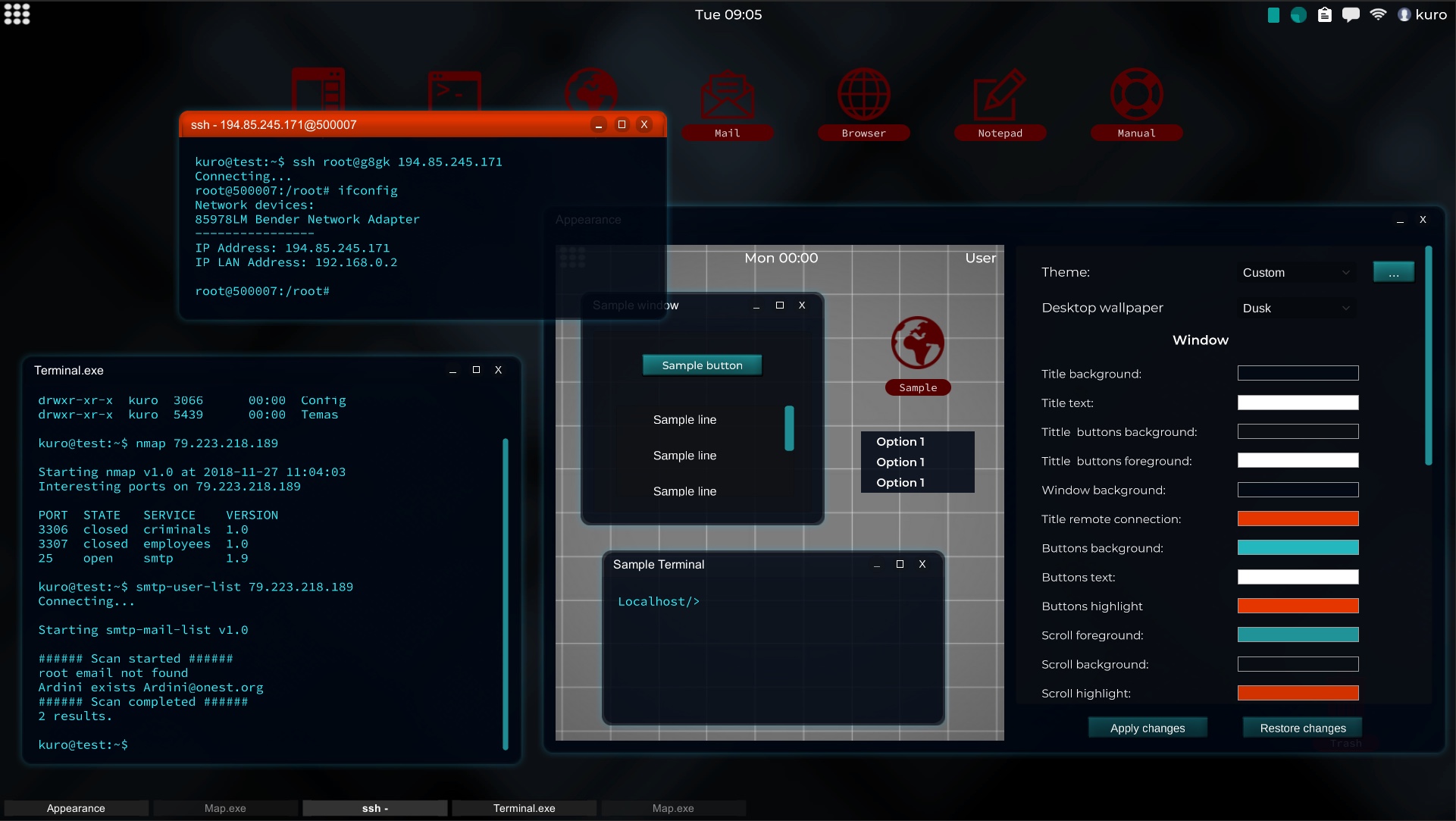Open the Theme dropdown set to Custom
Screen dimensions: 1456x821
pyautogui.click(x=1296, y=272)
